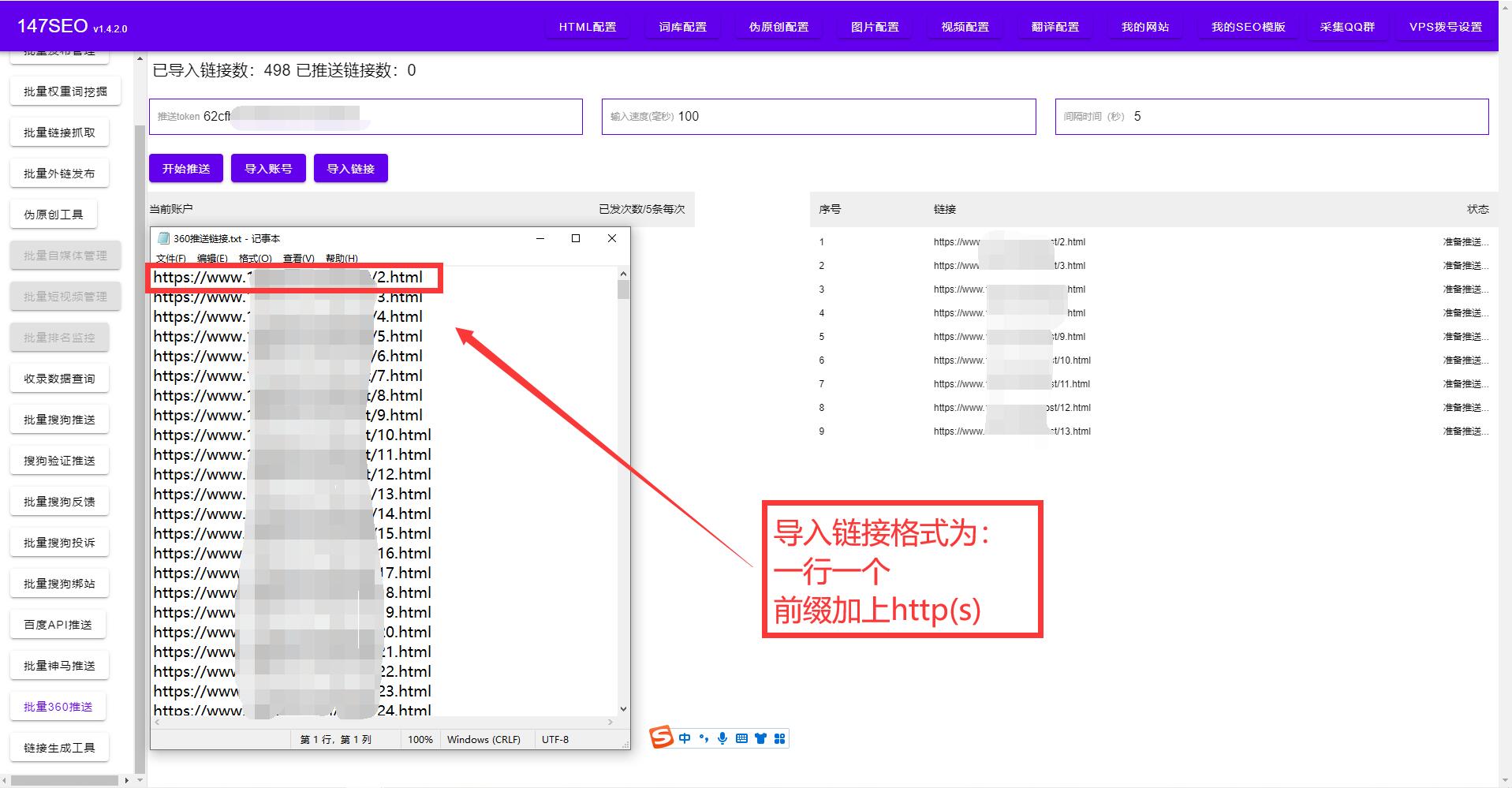Click the 导入链接 button
The height and width of the screenshot is (788, 1512).
350,167
